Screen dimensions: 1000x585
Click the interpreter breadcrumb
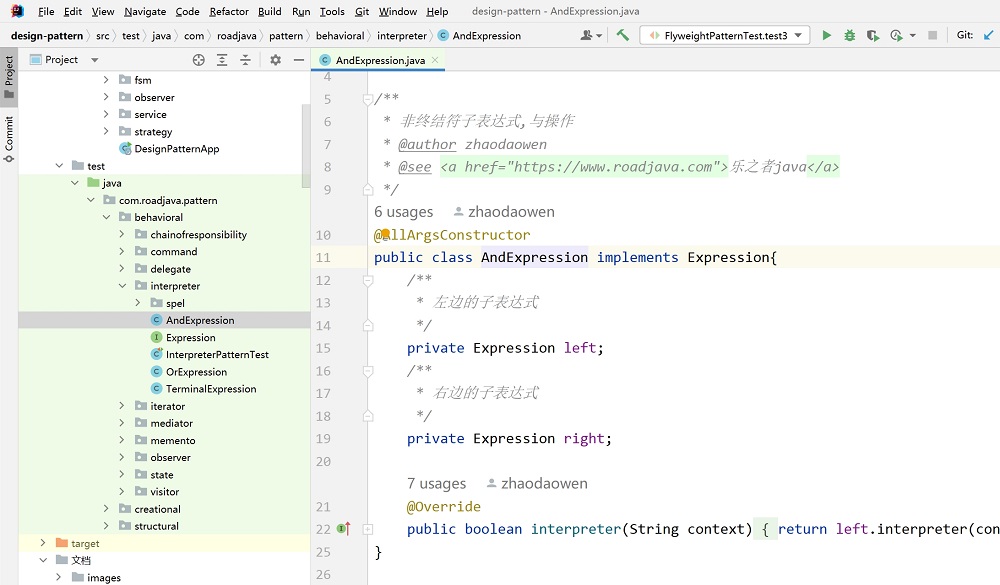(402, 36)
